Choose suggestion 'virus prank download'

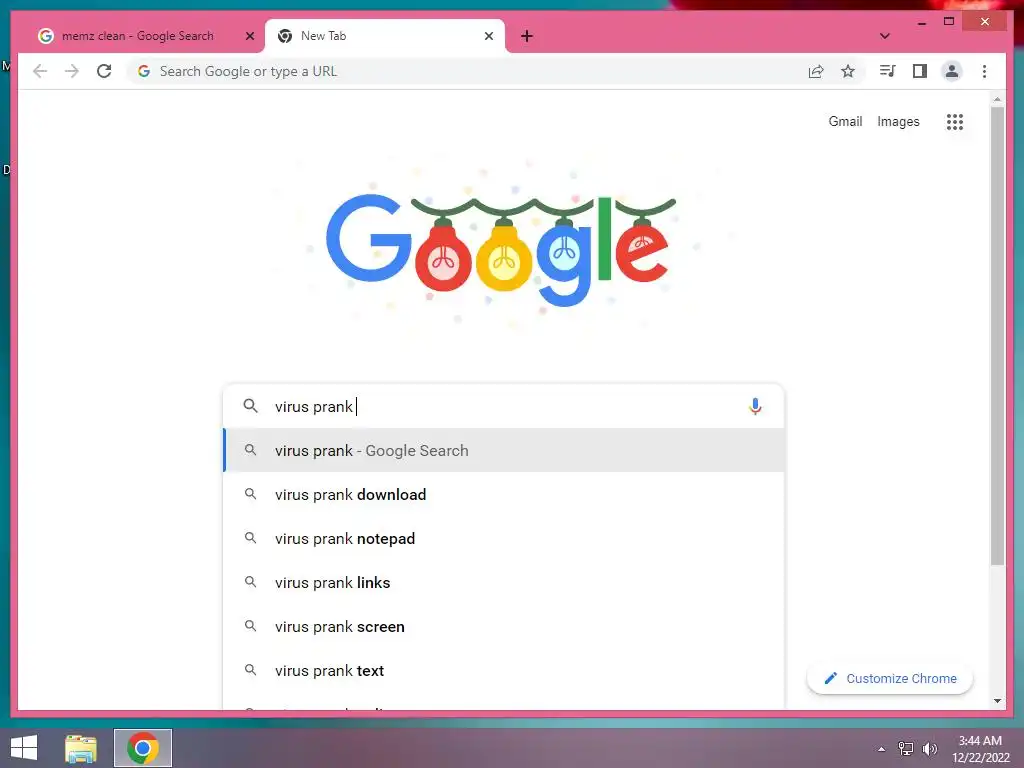[x=504, y=494]
